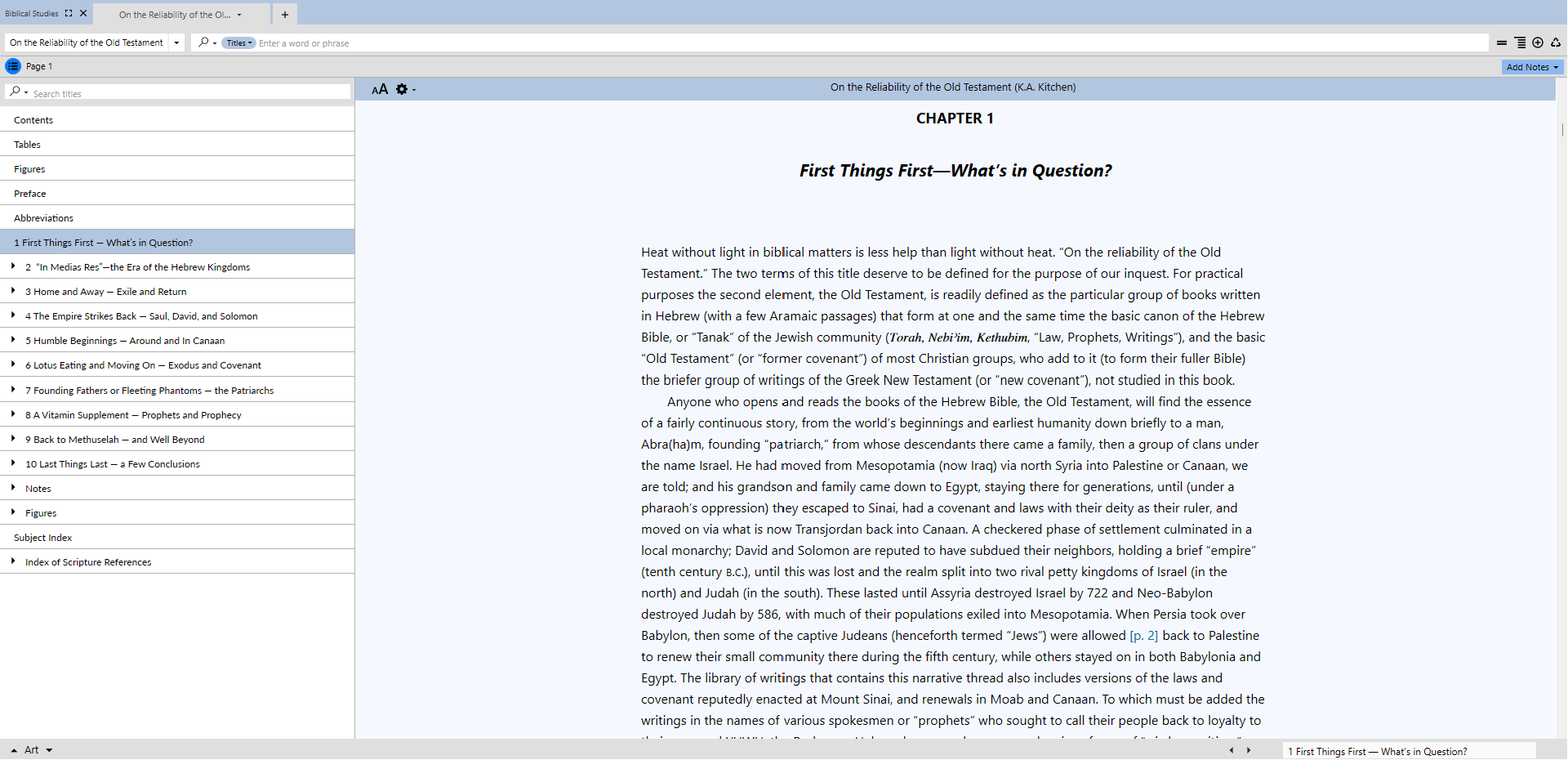Expand chapter 6 Lotus Eating
1568x760 pixels.
point(13,364)
